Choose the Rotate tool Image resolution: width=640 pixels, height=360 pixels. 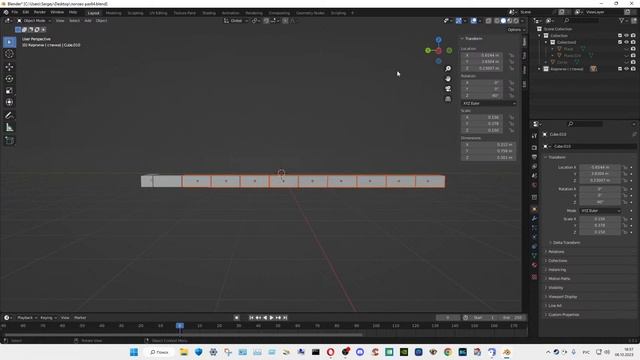coord(9,79)
